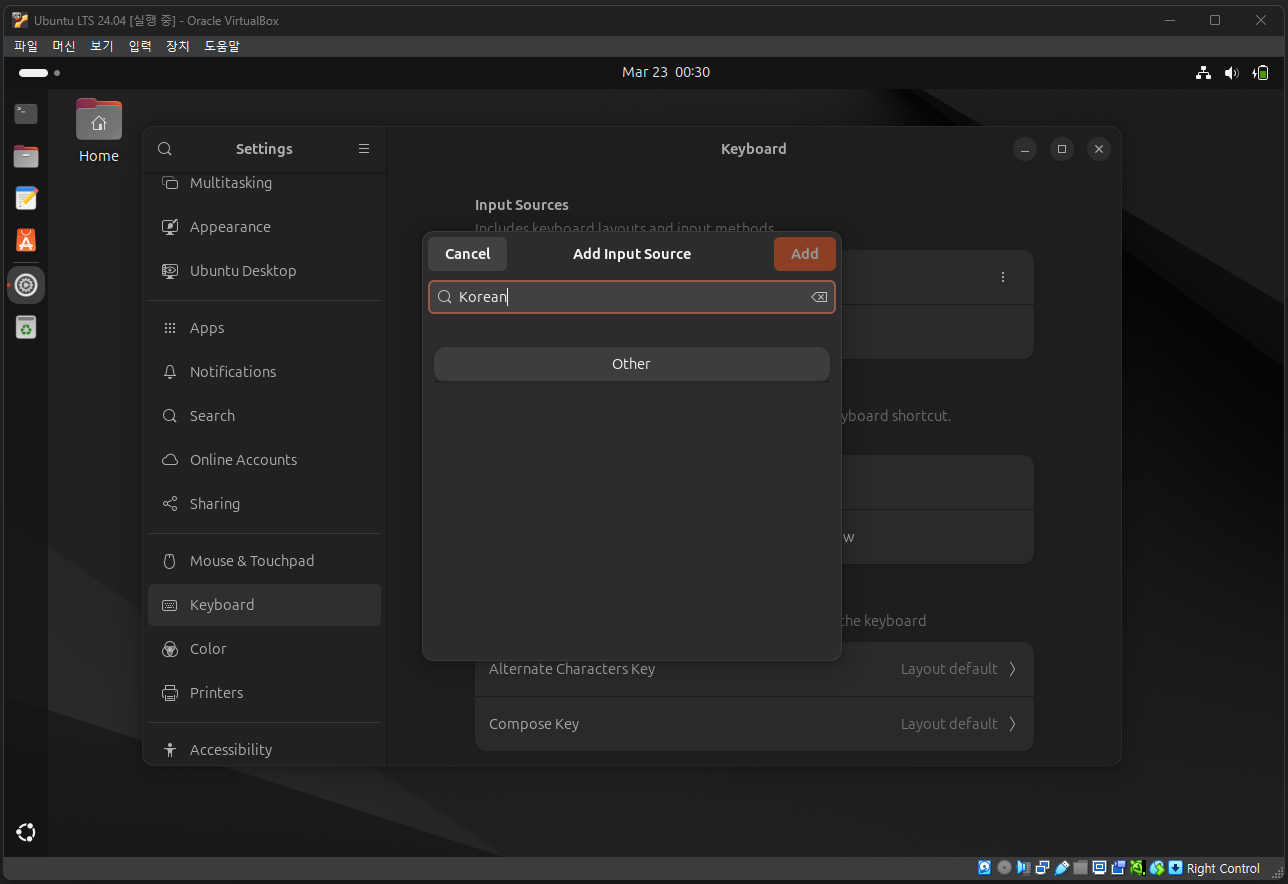Click the Compose Key chevron
This screenshot has height=884, width=1288.
click(x=1012, y=724)
